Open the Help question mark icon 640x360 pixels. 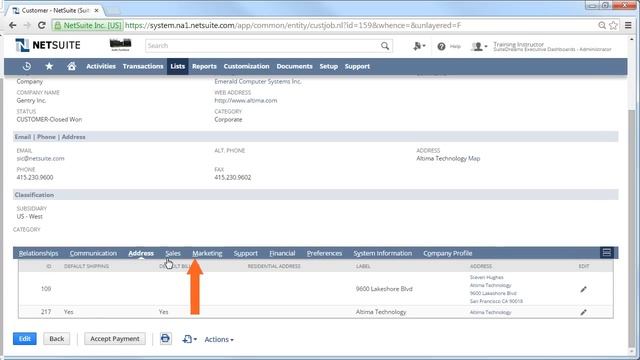pyautogui.click(x=441, y=47)
